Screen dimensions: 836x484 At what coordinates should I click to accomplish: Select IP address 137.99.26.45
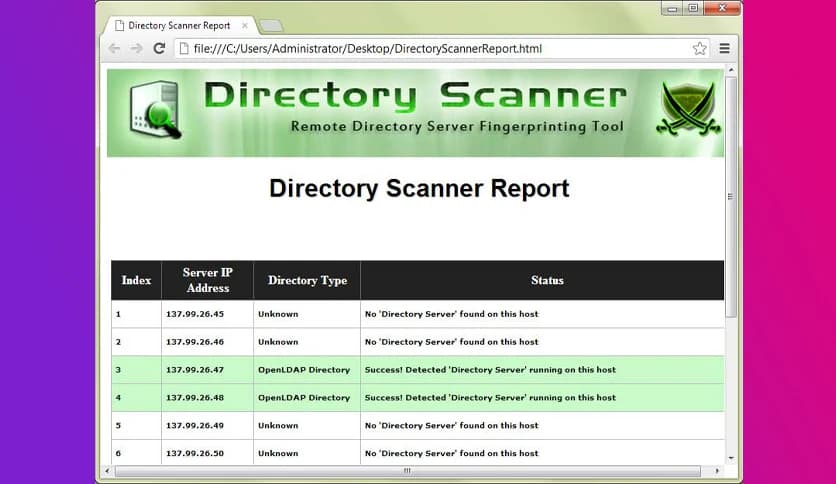[195, 314]
